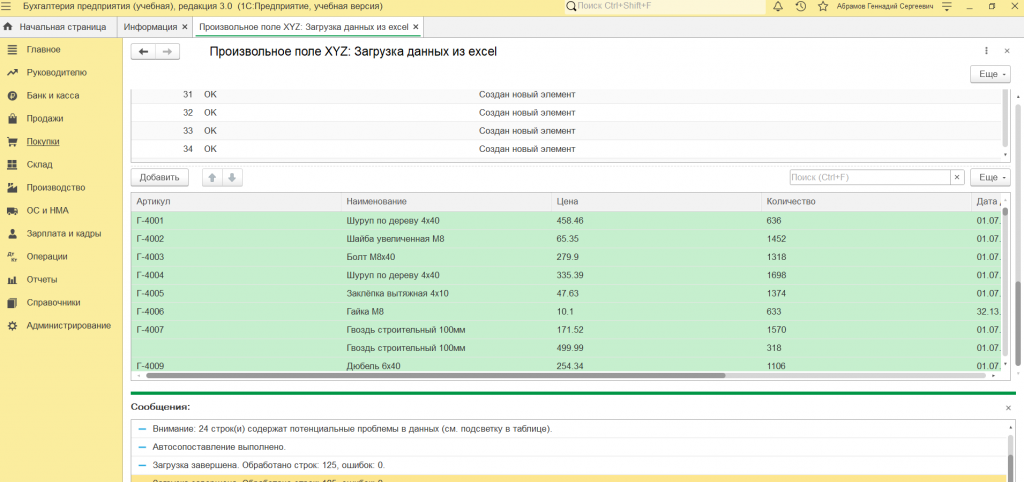Open table Еще dropdown
The image size is (1024, 482).
(x=991, y=178)
